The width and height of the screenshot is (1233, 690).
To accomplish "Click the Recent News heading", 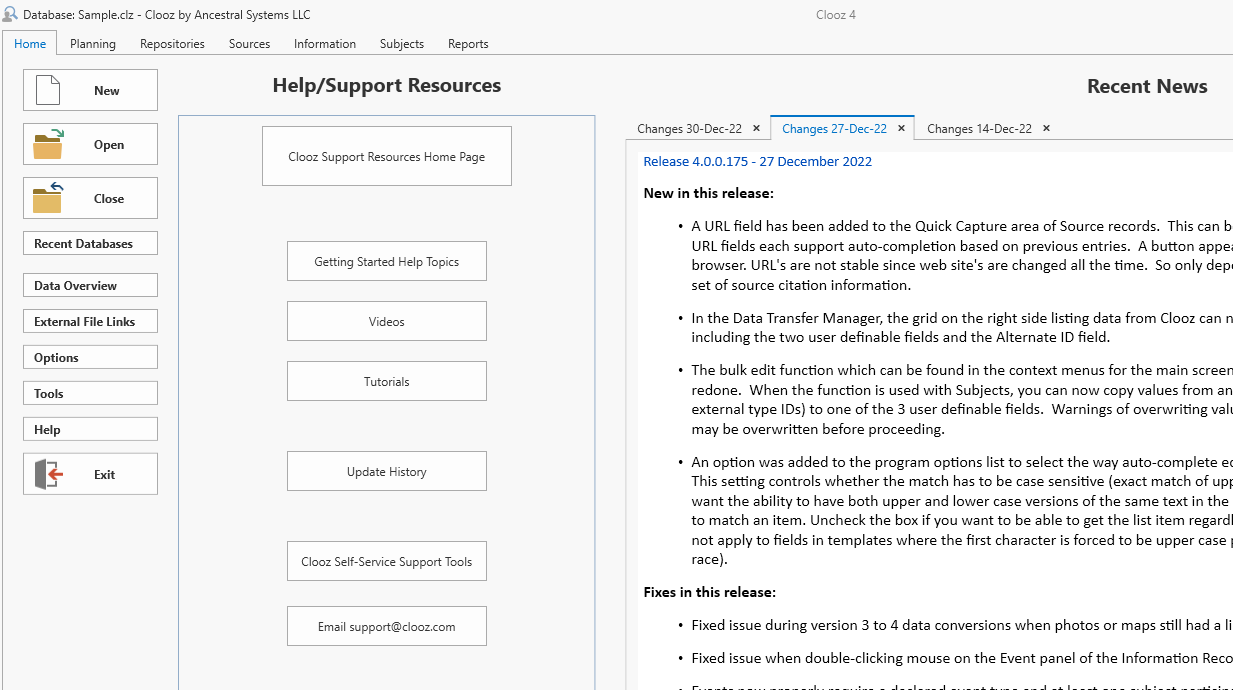I will click(x=1147, y=87).
